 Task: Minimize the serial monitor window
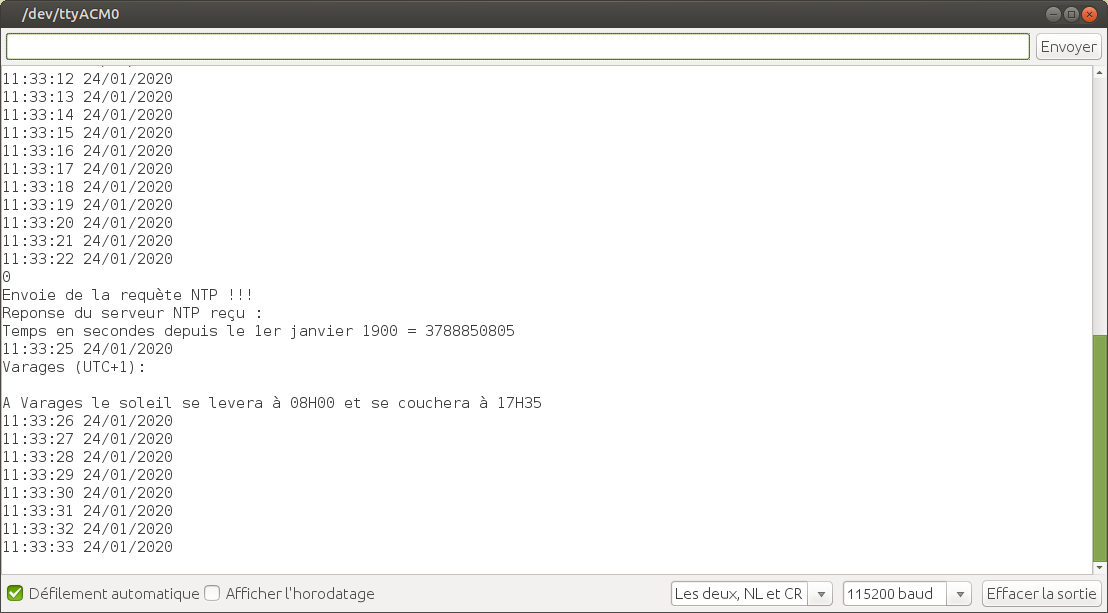click(1053, 14)
